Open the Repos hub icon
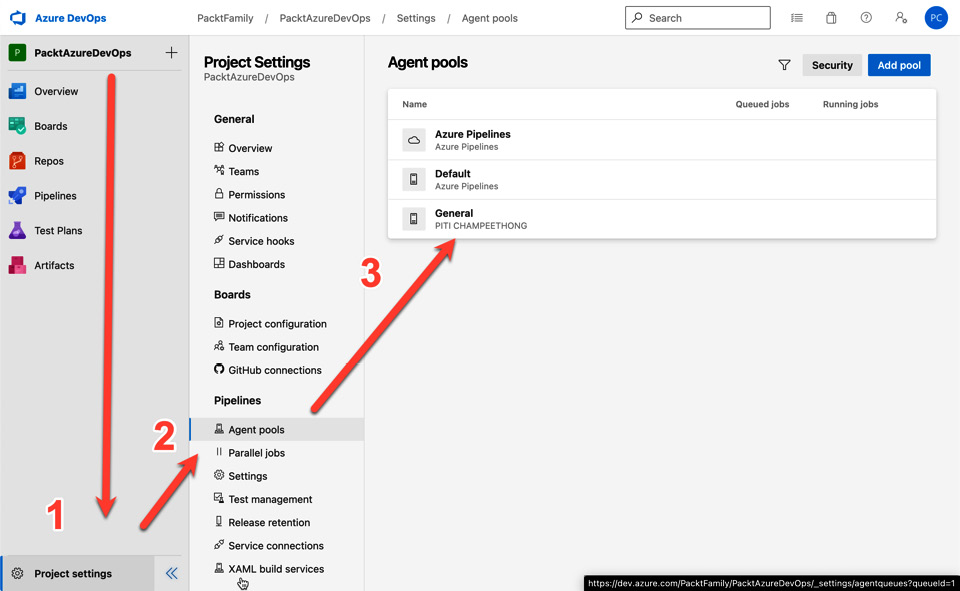Screen dimensions: 960x591 tap(17, 161)
